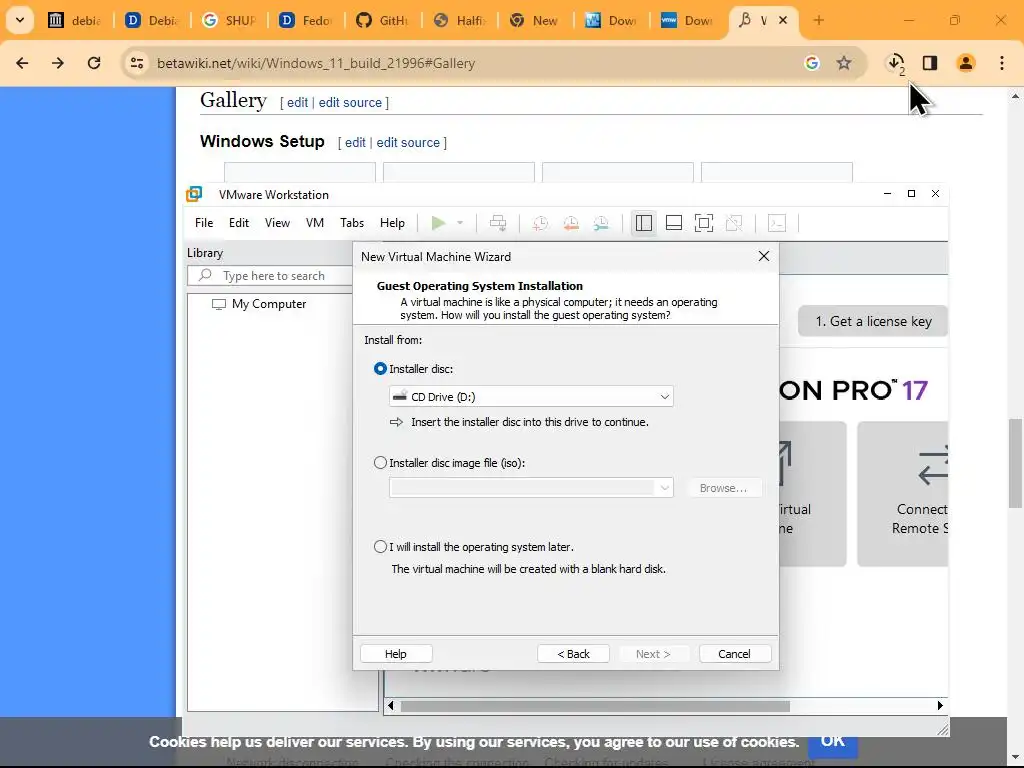This screenshot has height=768, width=1024.
Task: Bookmark this page with the star icon
Action: click(844, 63)
